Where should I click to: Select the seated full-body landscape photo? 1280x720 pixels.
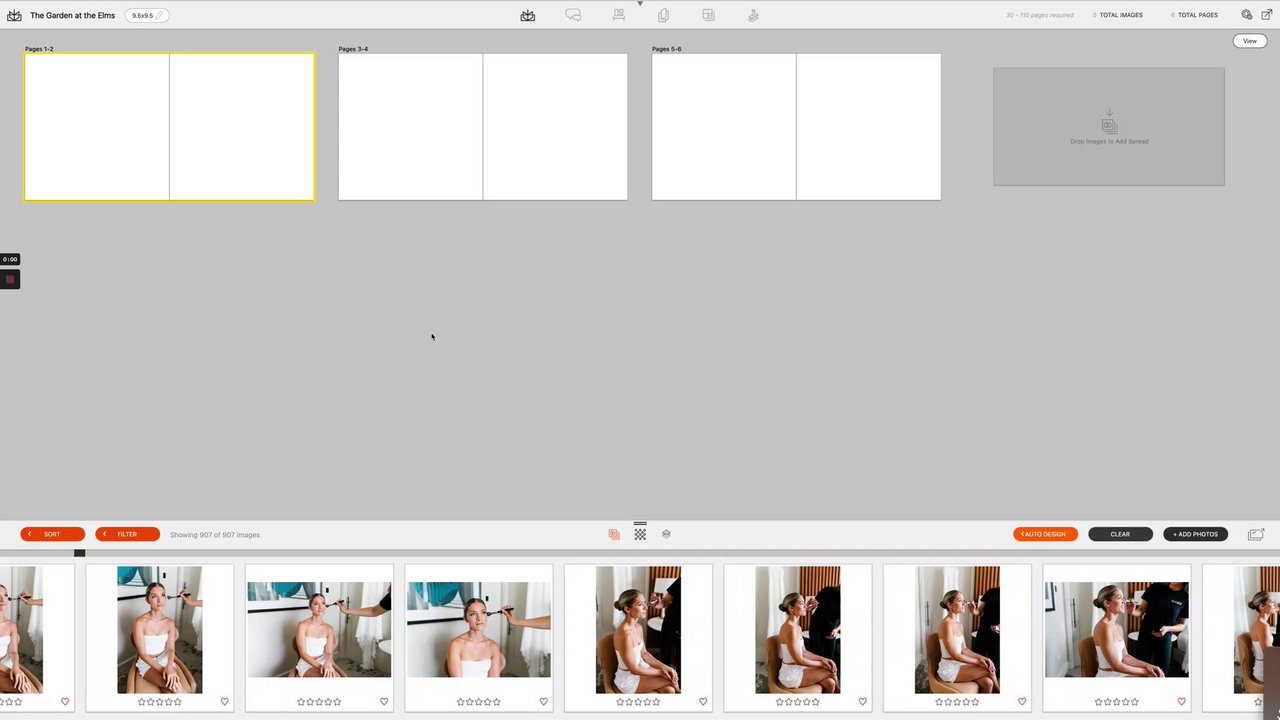(319, 630)
